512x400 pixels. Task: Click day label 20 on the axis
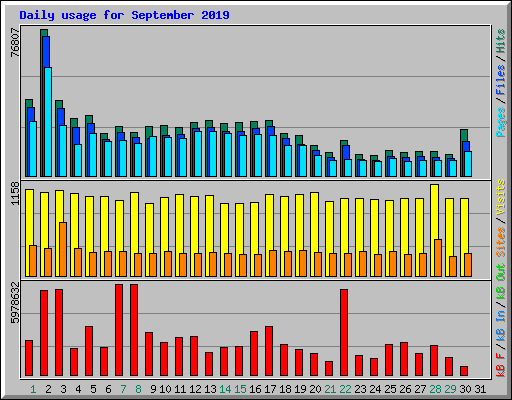(x=315, y=389)
